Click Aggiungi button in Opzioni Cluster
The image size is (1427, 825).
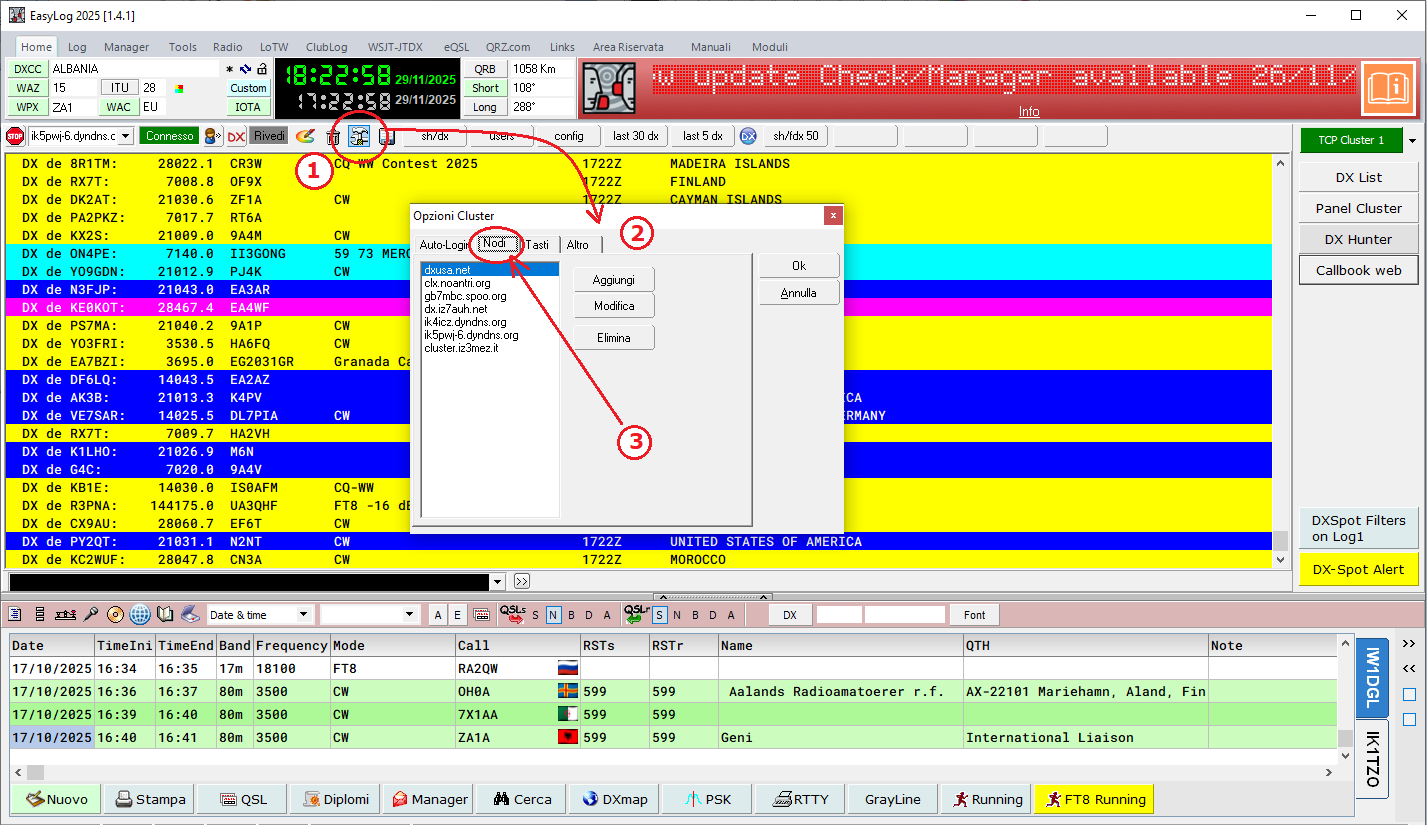click(x=613, y=280)
